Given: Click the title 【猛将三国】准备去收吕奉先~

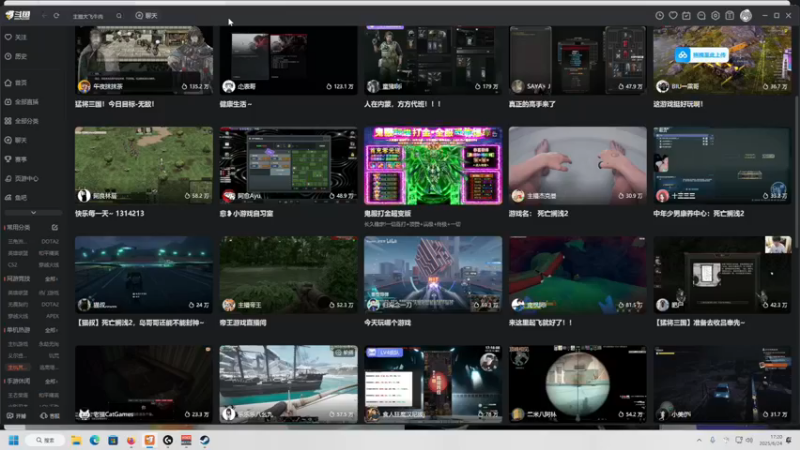Looking at the screenshot, I should [x=699, y=323].
